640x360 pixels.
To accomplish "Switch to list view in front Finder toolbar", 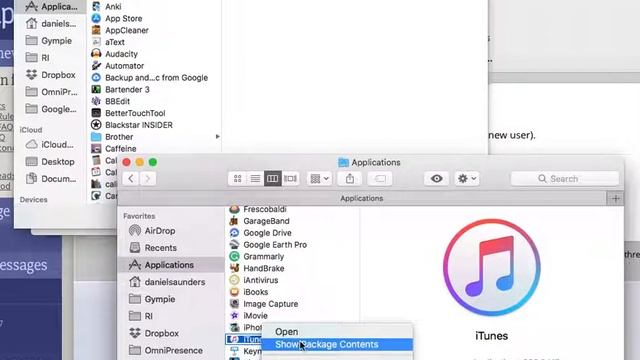I will click(x=255, y=178).
